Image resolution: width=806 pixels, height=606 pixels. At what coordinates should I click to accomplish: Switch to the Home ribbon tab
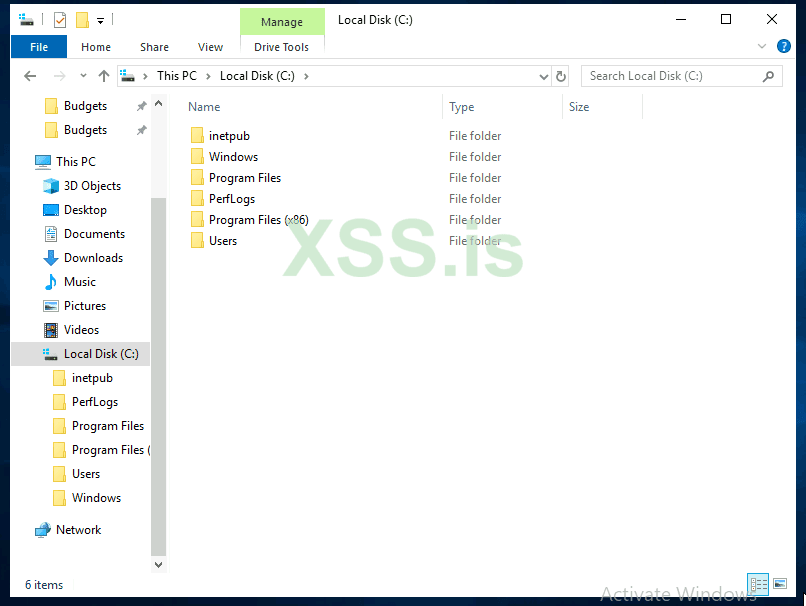tap(96, 47)
